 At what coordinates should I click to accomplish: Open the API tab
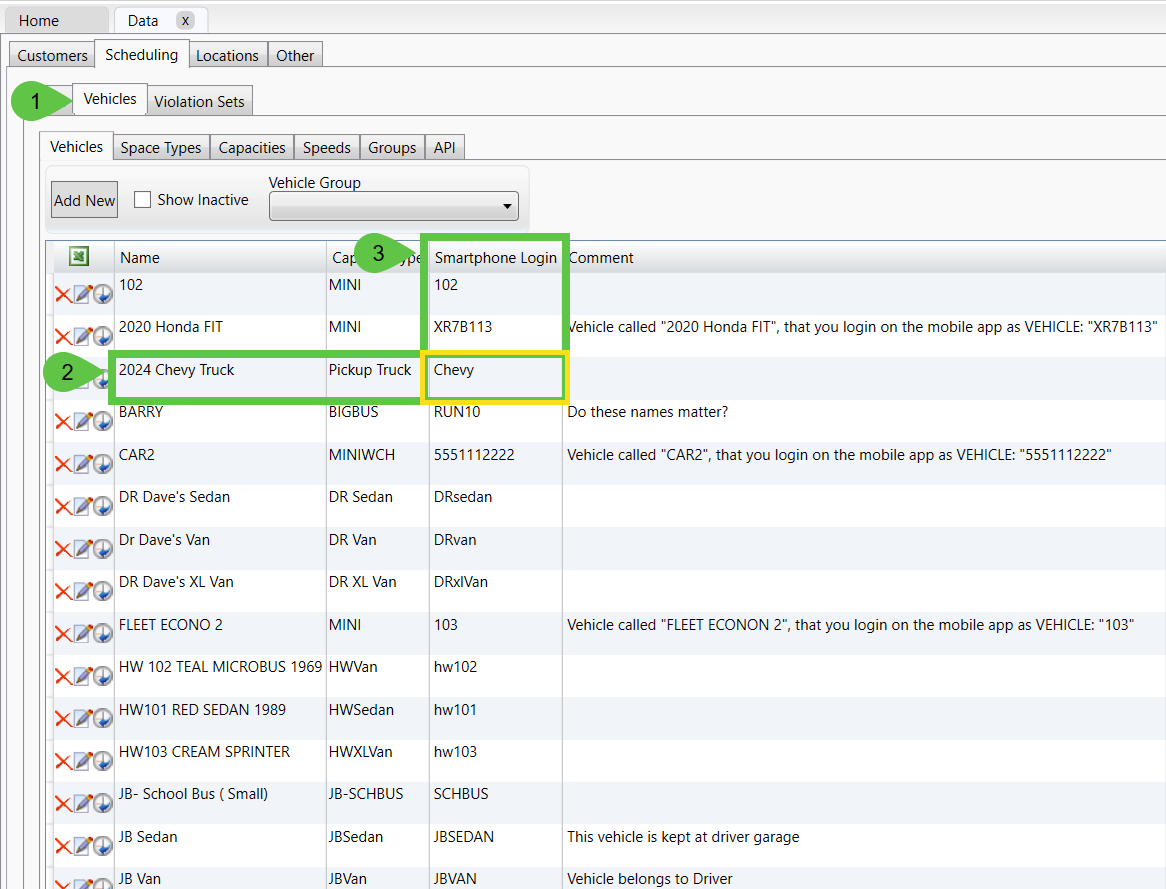click(444, 146)
